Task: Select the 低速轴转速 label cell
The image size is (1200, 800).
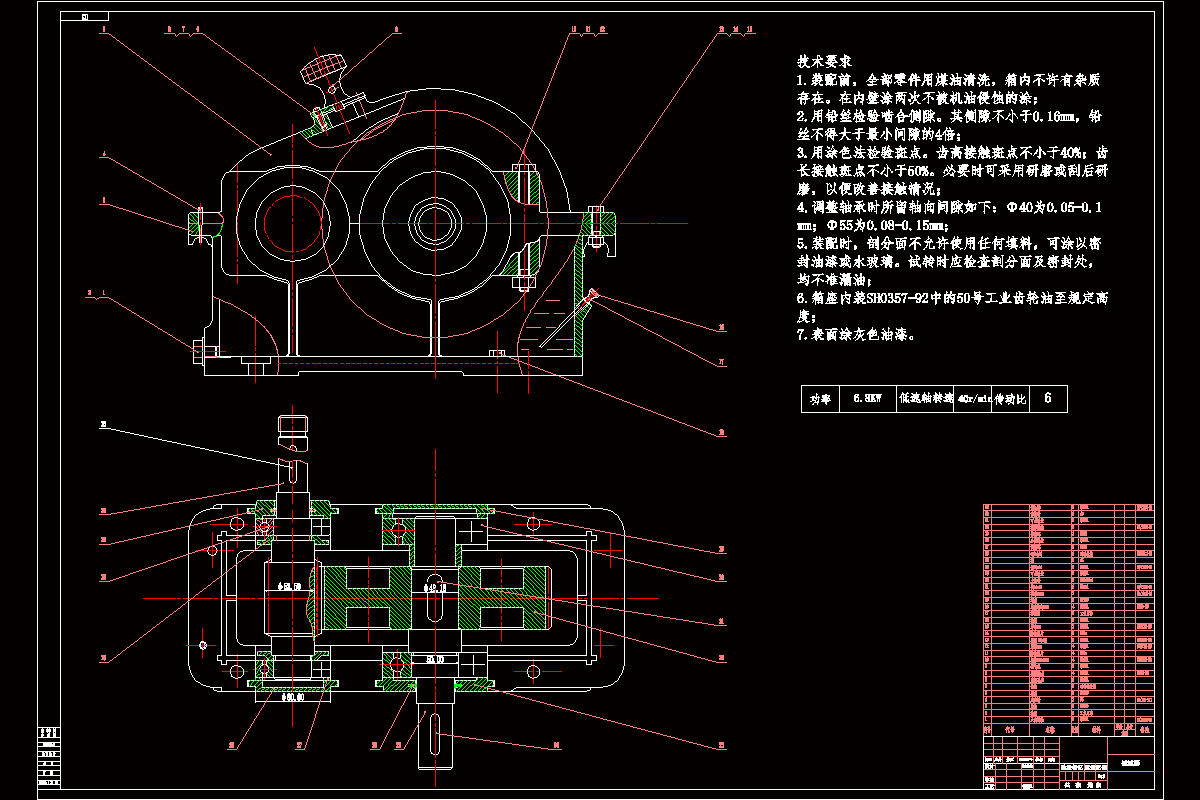Action: tap(925, 399)
